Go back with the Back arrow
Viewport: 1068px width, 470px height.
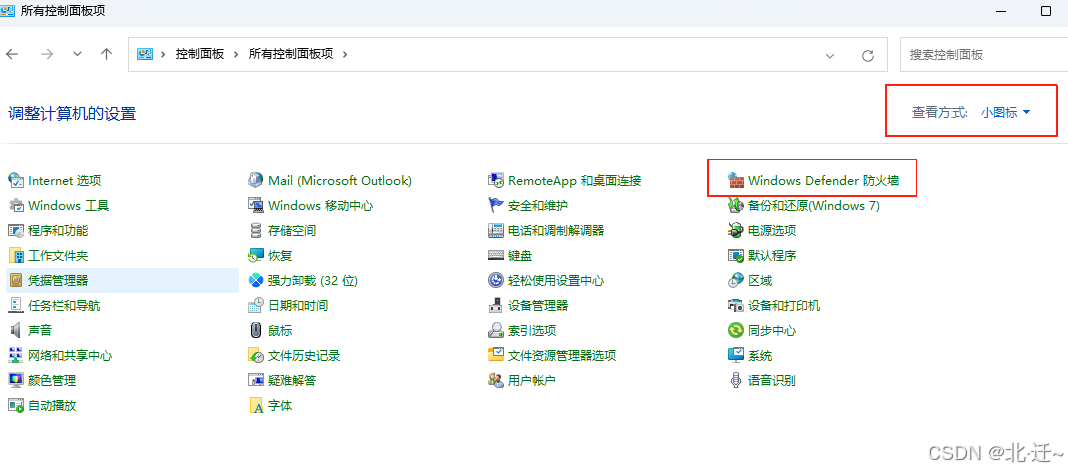[12, 54]
